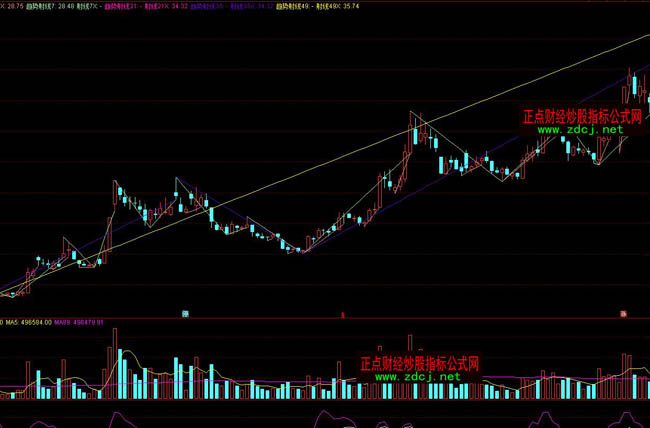Screen dimensions: 650x428
Task: Click the lowest candlestick at far left bottom
Action: click(12, 294)
